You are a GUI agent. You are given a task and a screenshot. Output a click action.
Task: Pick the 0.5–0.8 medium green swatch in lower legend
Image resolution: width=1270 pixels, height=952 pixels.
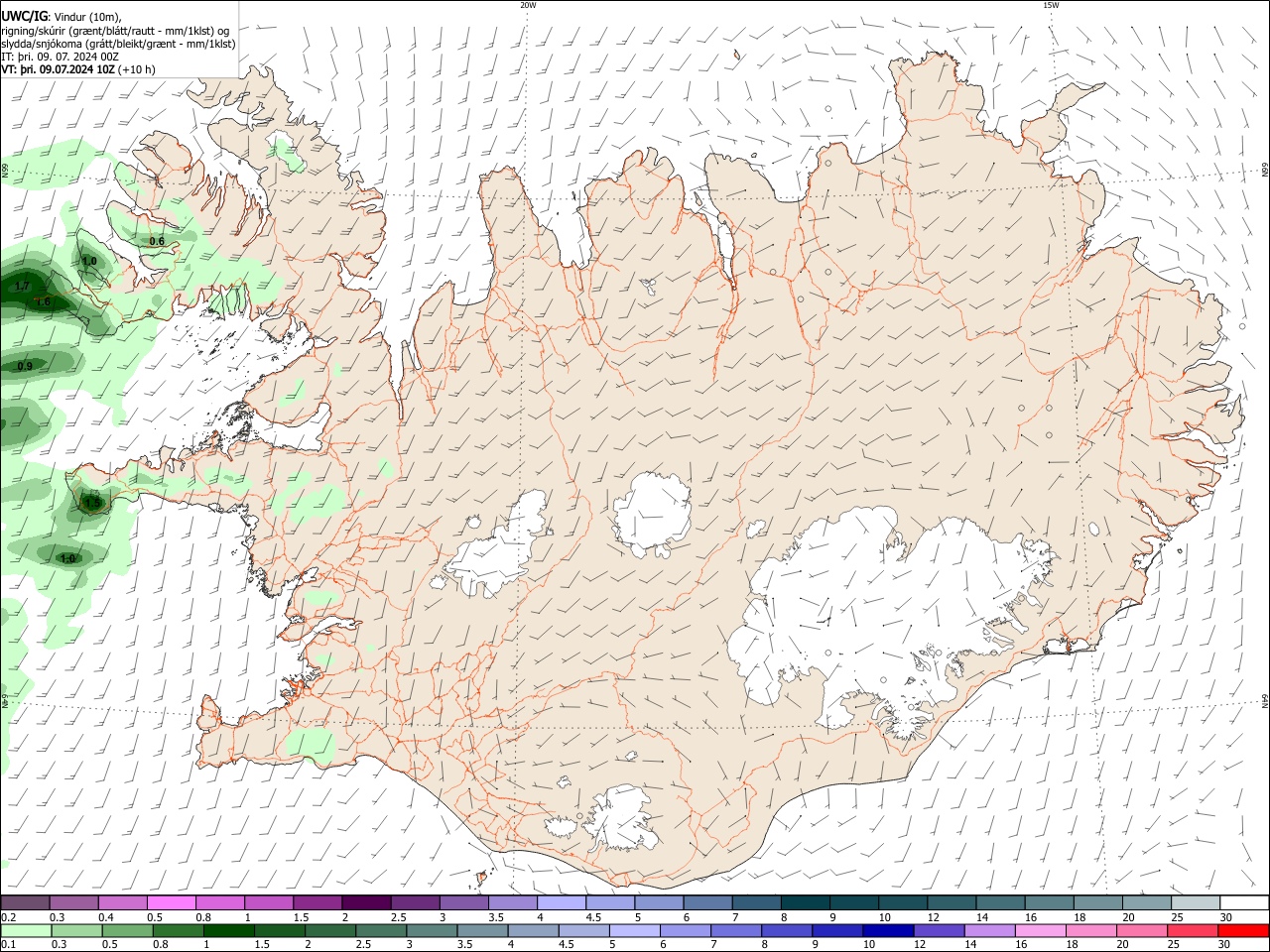pos(127,930)
